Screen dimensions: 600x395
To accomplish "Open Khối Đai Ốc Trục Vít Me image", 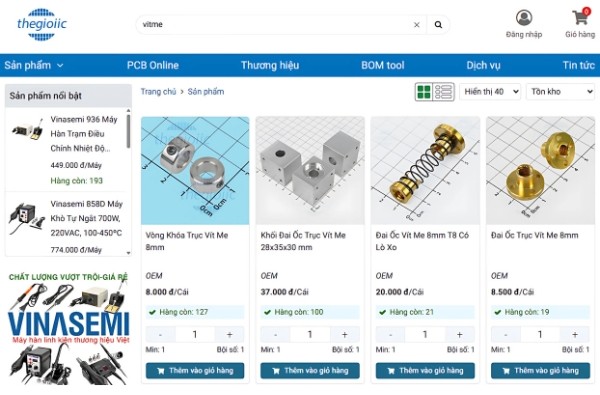I will 310,171.
